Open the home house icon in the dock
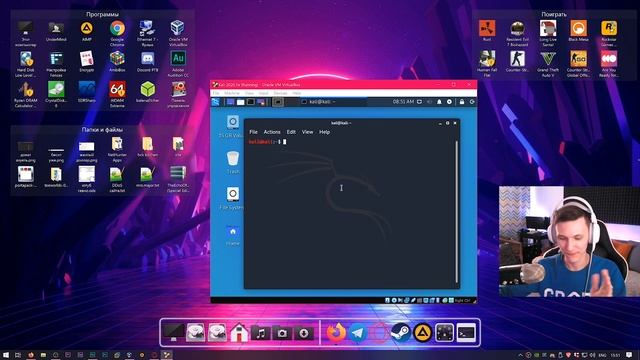Image resolution: width=640 pixels, height=360 pixels. click(239, 333)
